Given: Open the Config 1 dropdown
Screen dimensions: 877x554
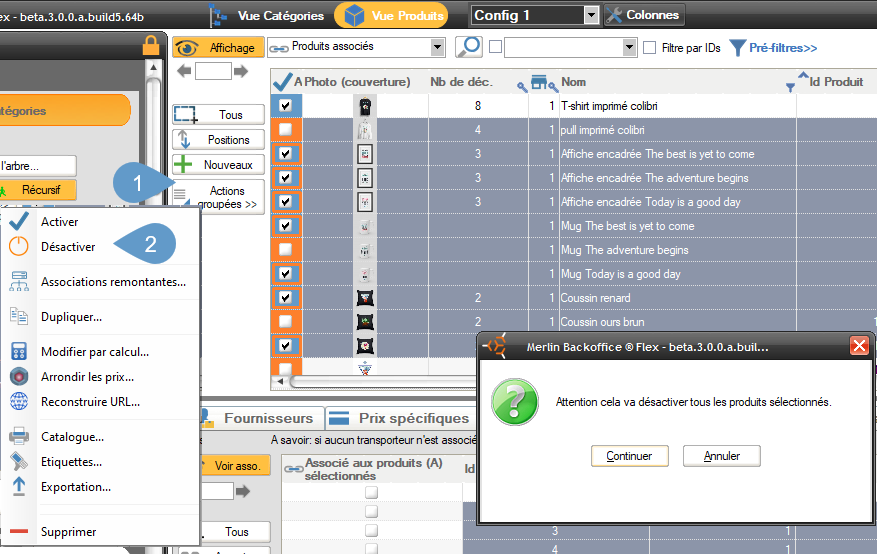Looking at the screenshot, I should pyautogui.click(x=590, y=15).
